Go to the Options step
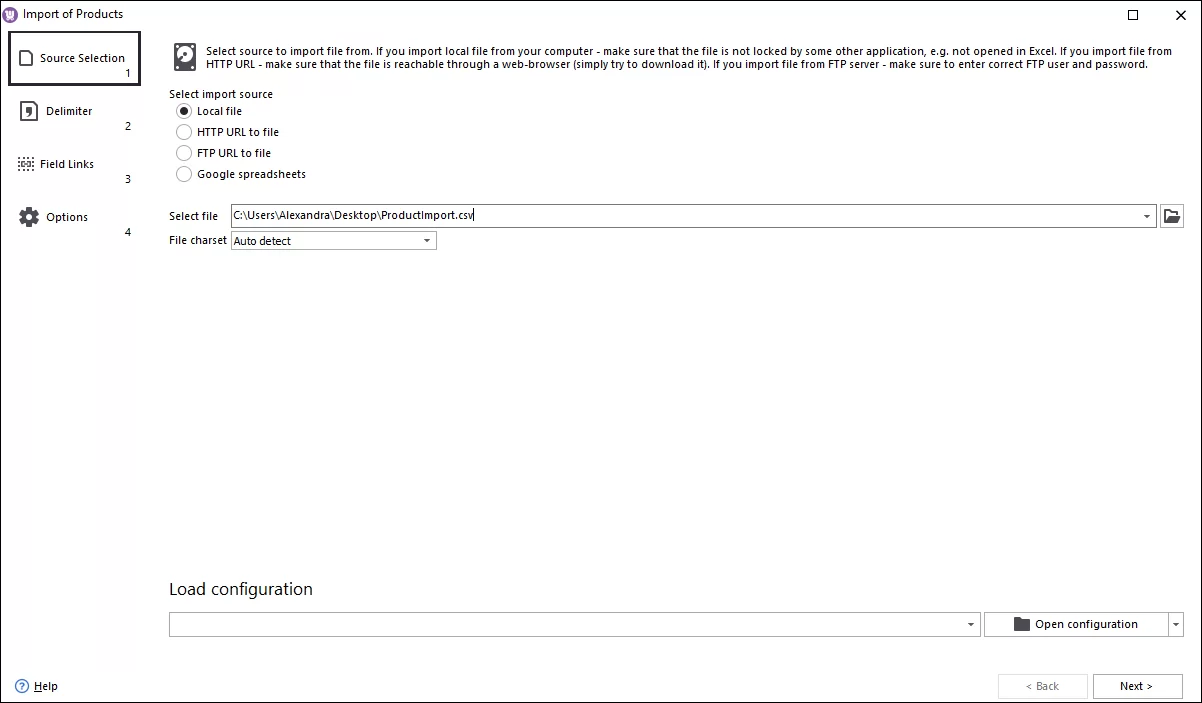This screenshot has width=1202, height=703. (67, 216)
